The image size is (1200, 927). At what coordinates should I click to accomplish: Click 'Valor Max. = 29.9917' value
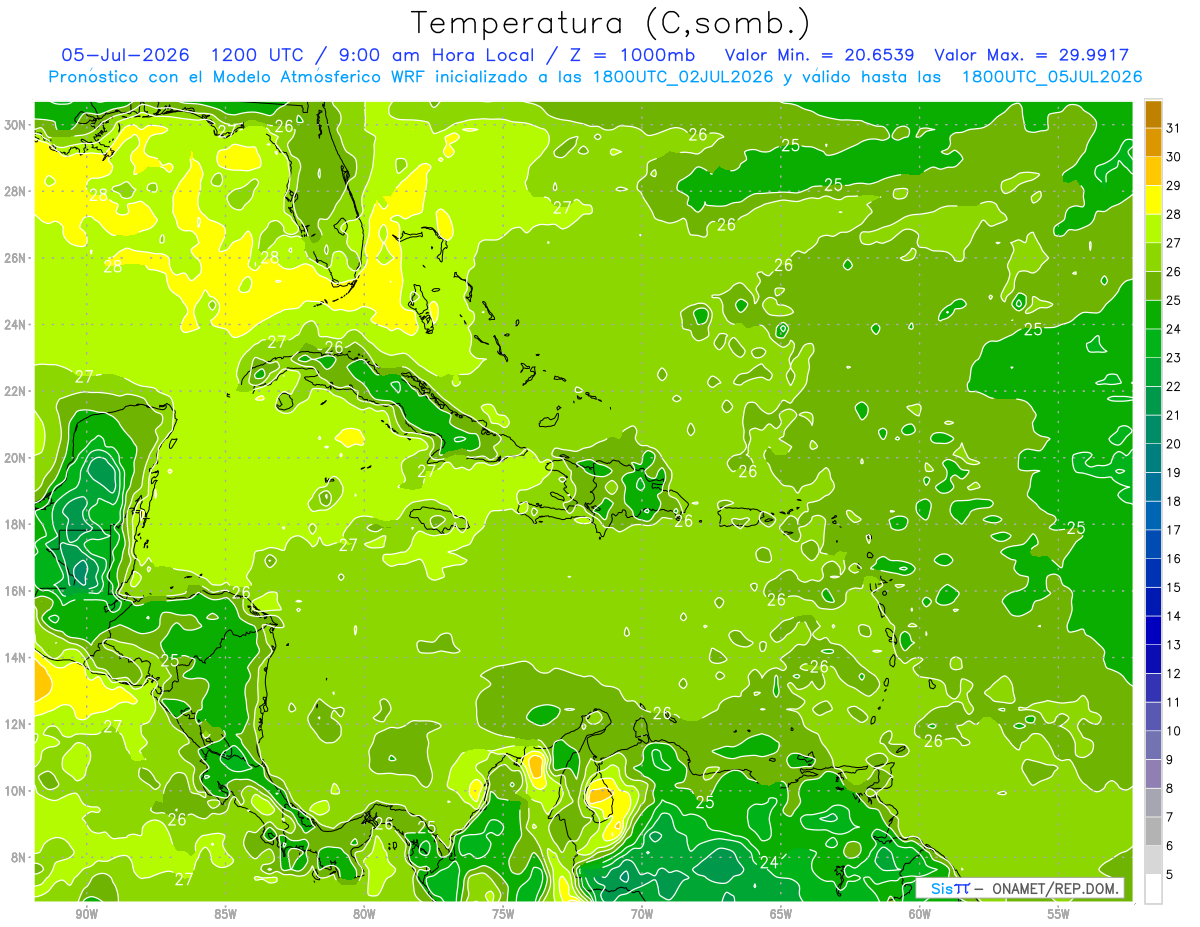click(x=1031, y=55)
